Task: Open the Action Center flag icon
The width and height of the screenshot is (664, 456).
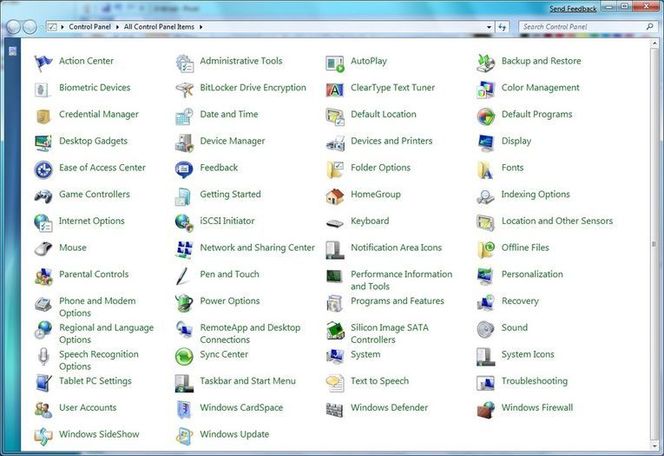Action: (43, 63)
